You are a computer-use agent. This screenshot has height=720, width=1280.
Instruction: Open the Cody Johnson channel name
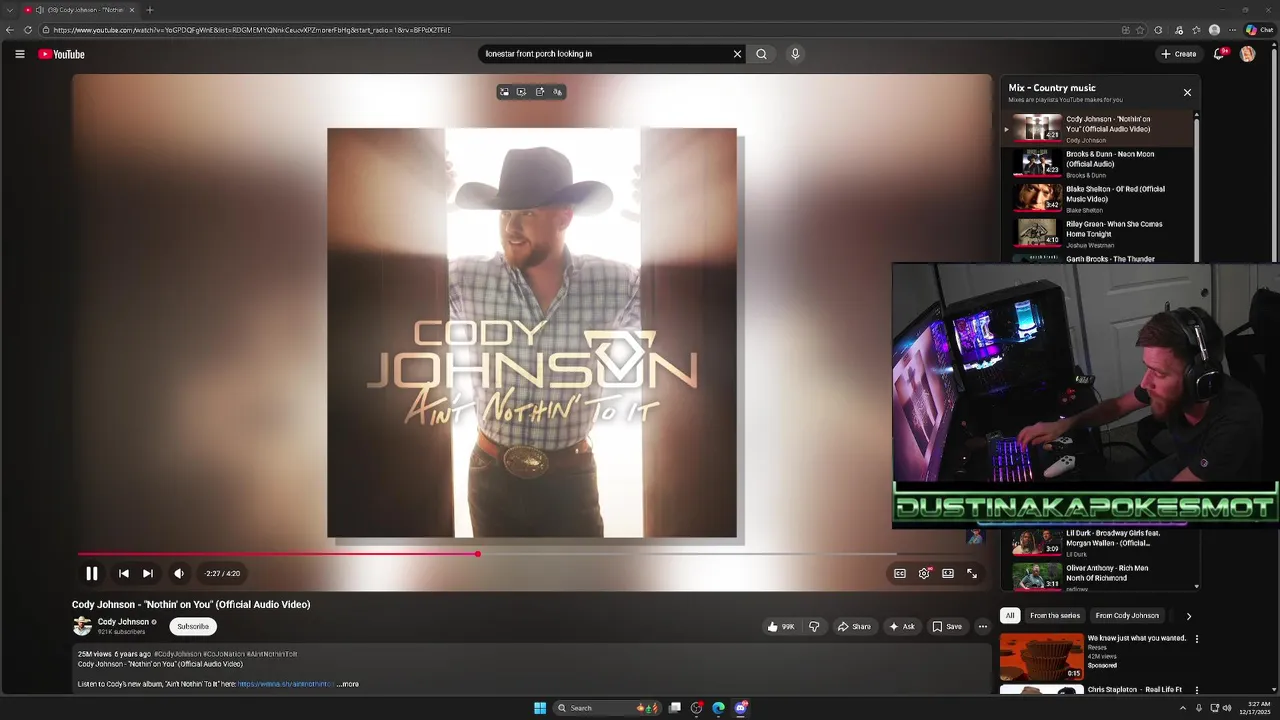click(123, 621)
